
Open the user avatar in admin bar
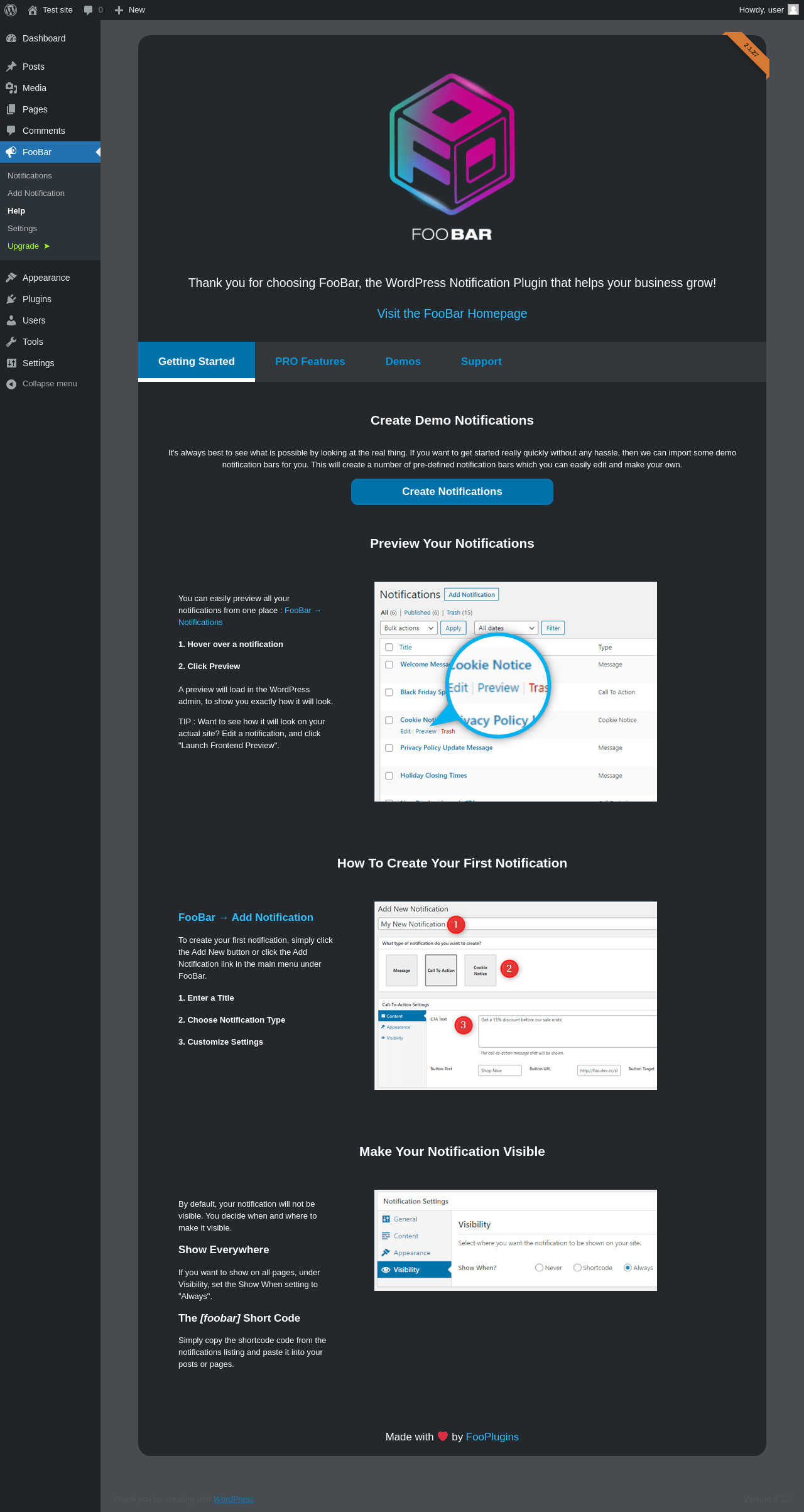point(793,10)
